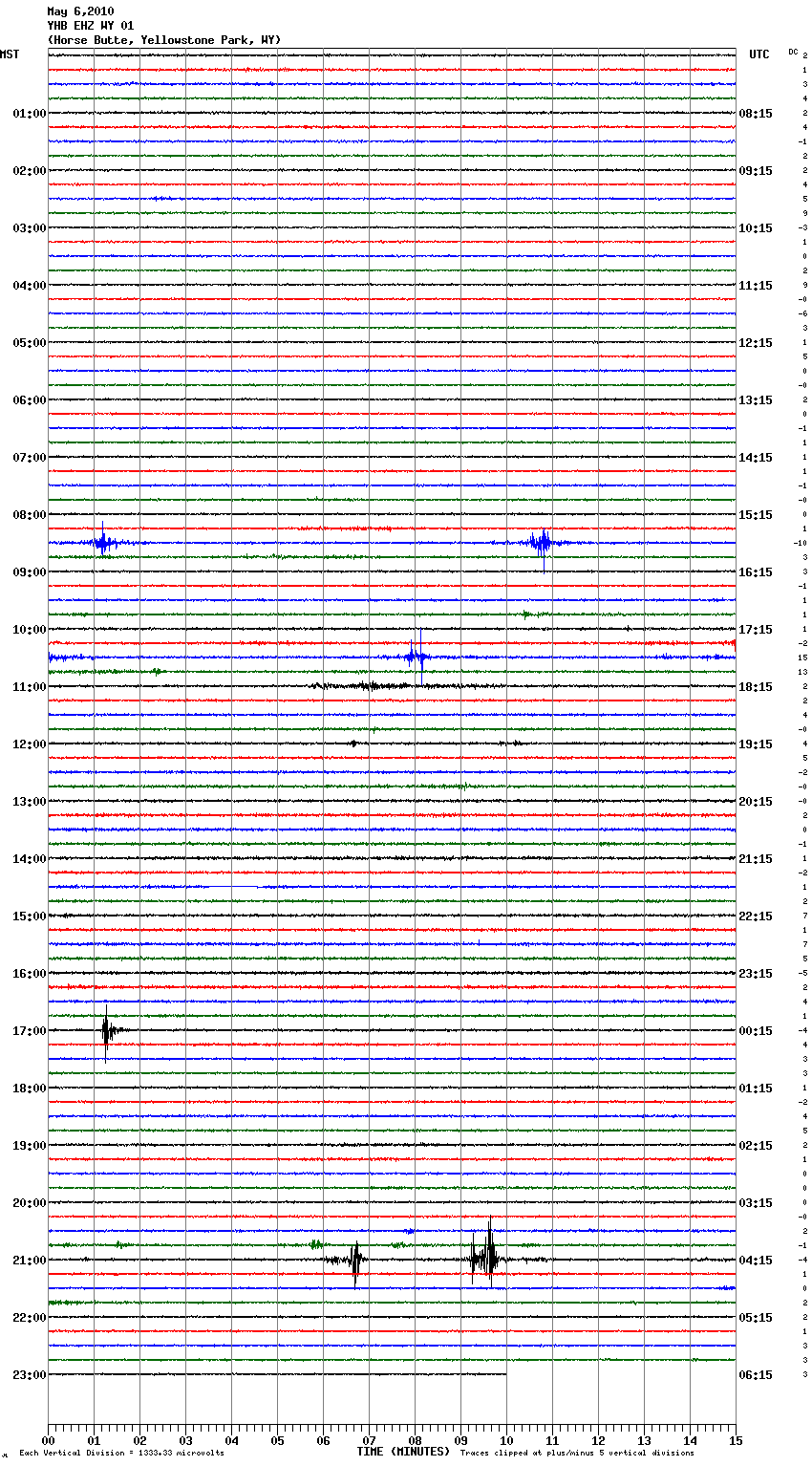Click the 22:15 UTC time label
The image size is (812, 1466).
(x=756, y=916)
